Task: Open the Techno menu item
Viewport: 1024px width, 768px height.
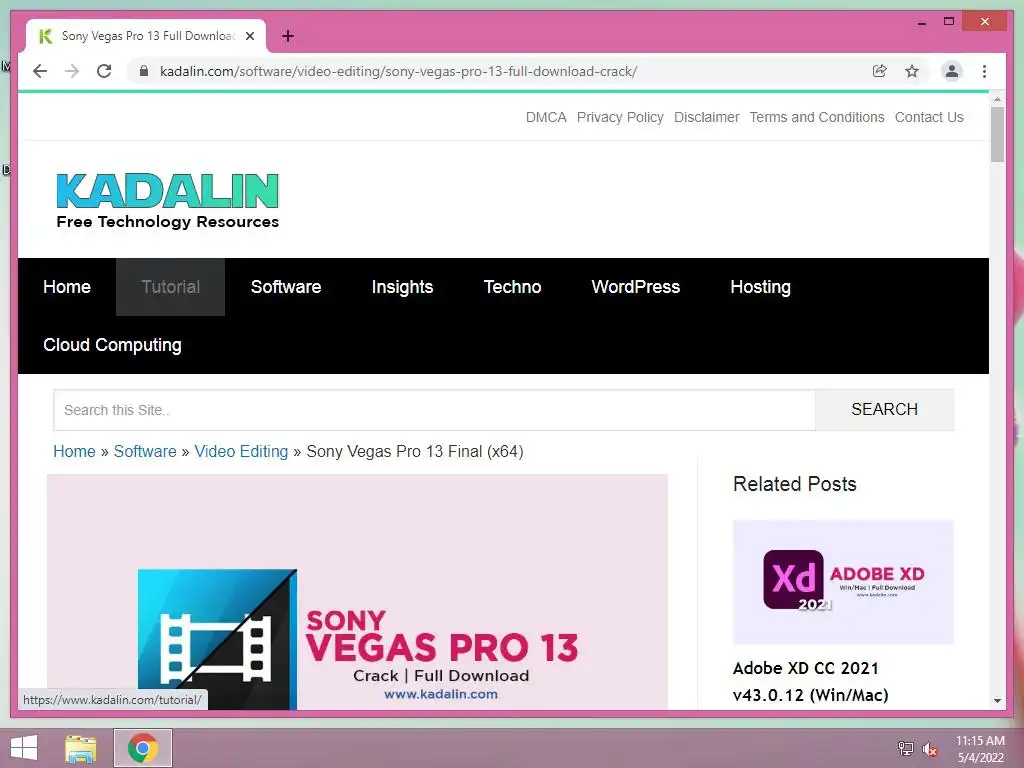Action: click(512, 287)
